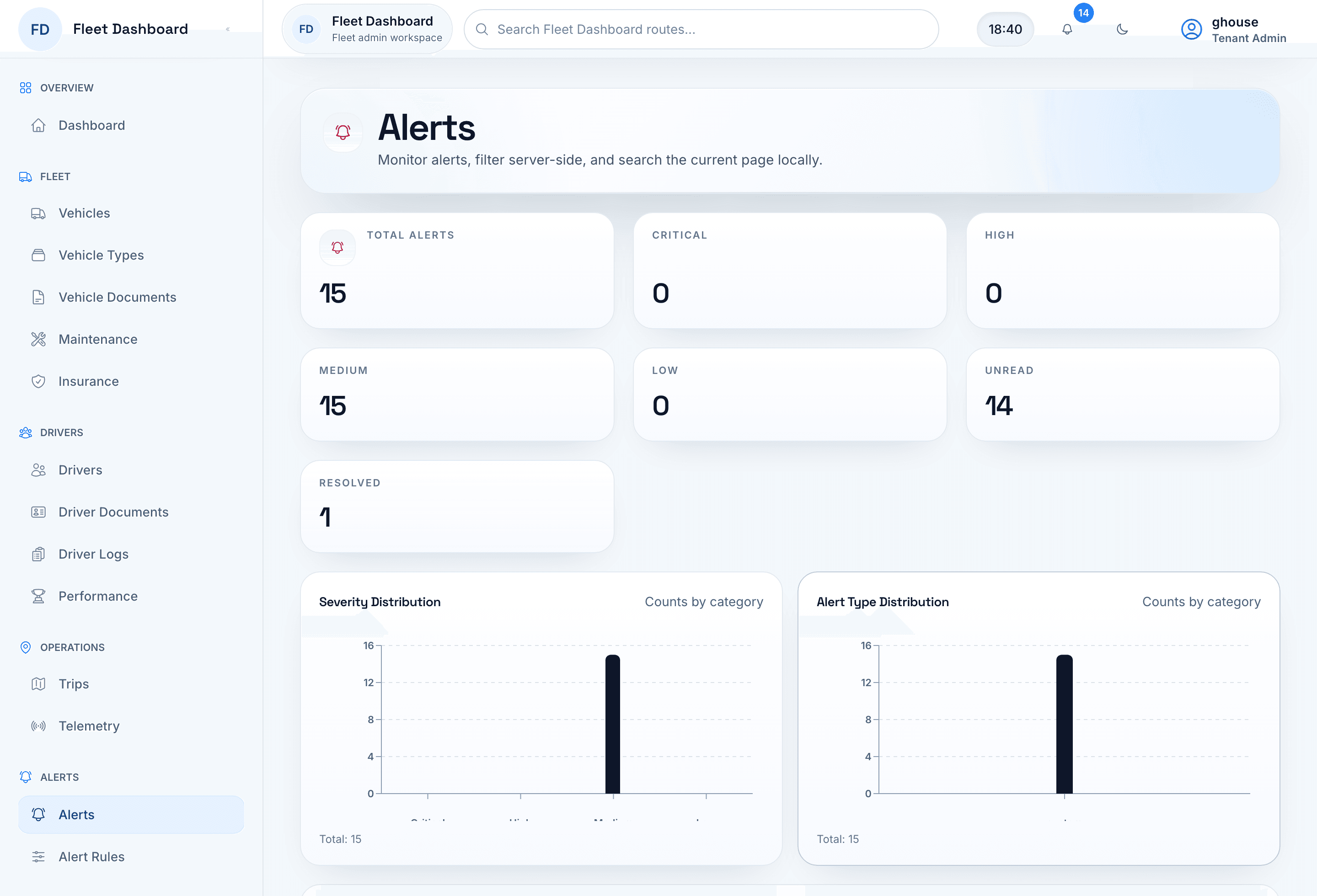
Task: Click the Driver Logs clipboard icon
Action: pyautogui.click(x=38, y=554)
